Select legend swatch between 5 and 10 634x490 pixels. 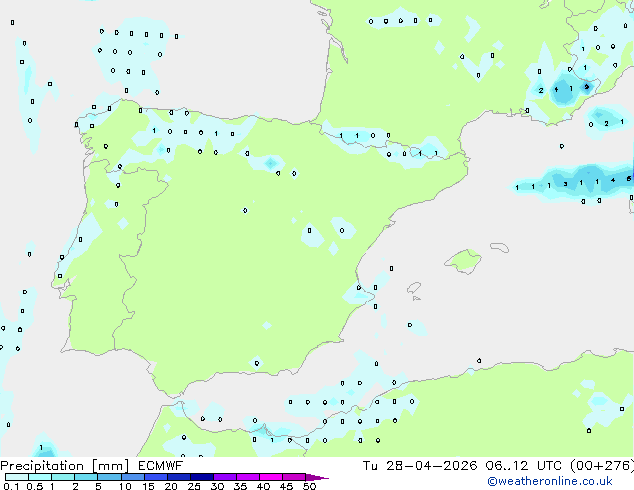(x=109, y=477)
